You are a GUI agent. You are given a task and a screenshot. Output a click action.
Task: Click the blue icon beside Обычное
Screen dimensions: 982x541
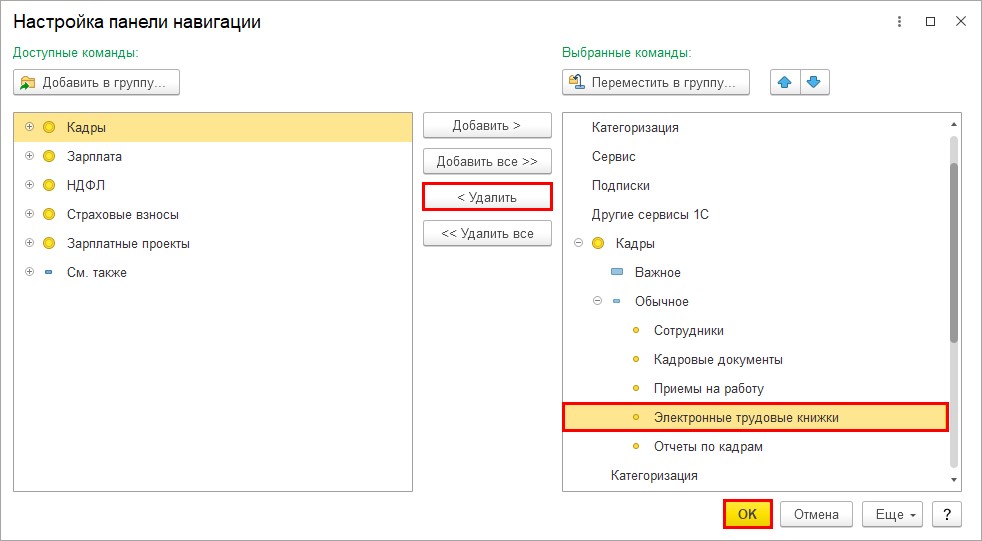[617, 301]
